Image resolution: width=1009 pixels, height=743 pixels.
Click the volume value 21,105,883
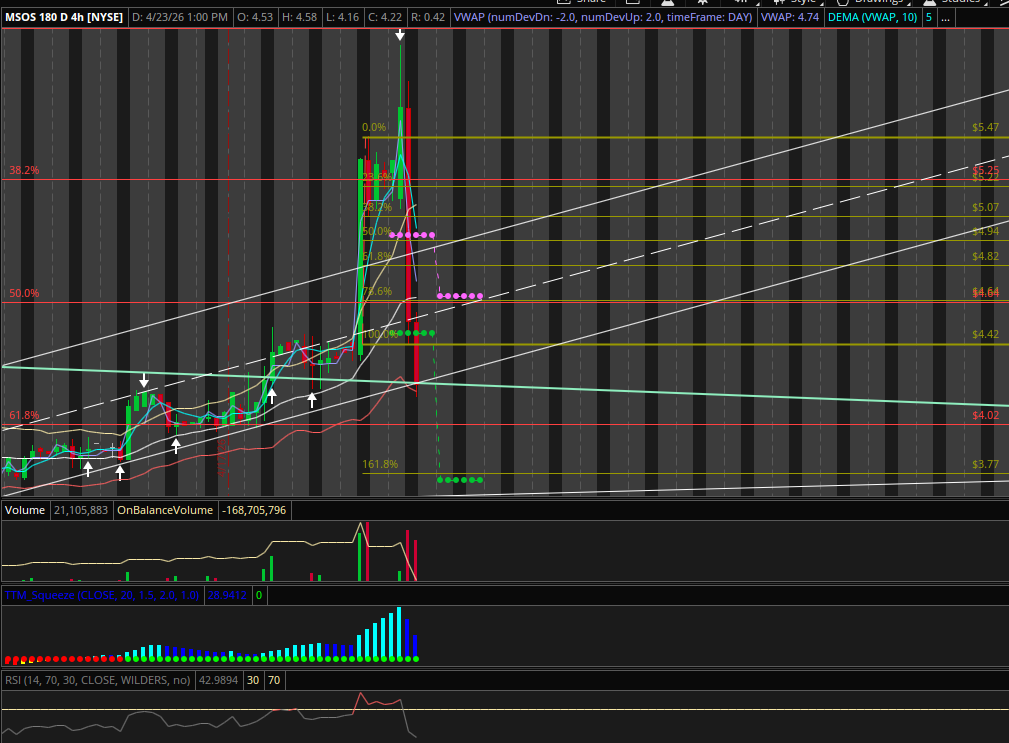(x=81, y=510)
